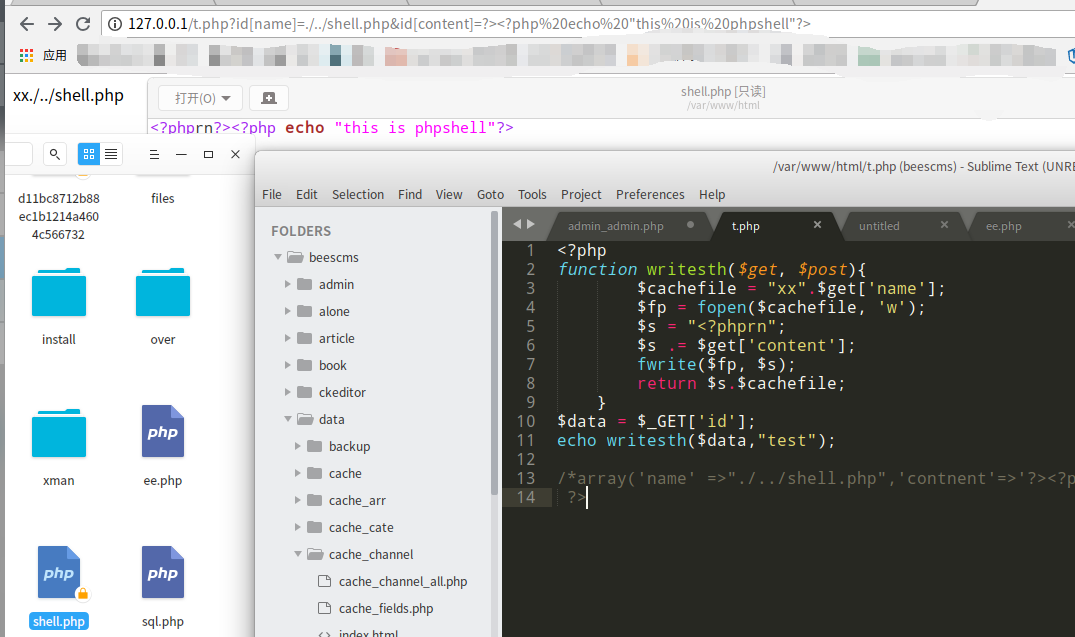
Task: Select the shell.php file icon
Action: 59,573
